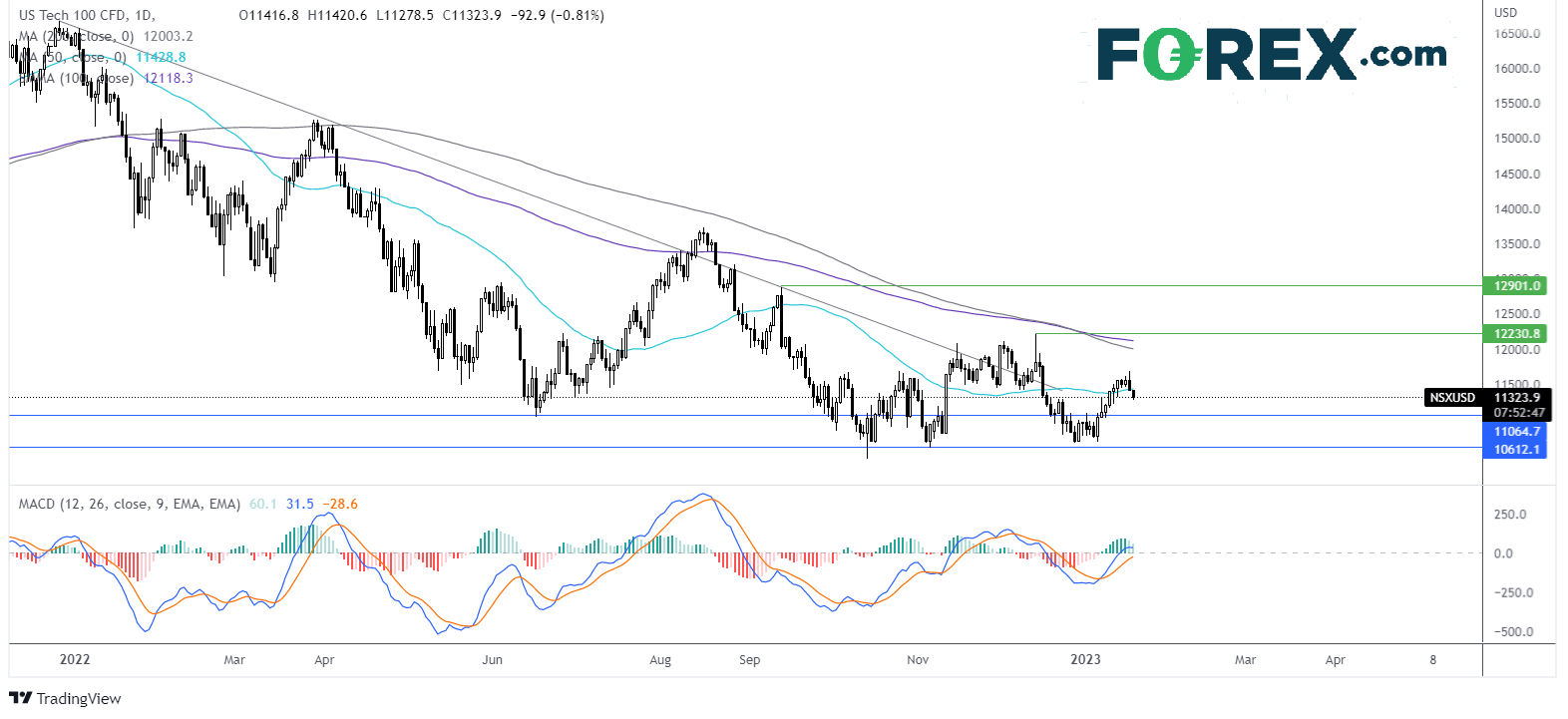Click the 11428.8 MA 50 value

point(162,57)
